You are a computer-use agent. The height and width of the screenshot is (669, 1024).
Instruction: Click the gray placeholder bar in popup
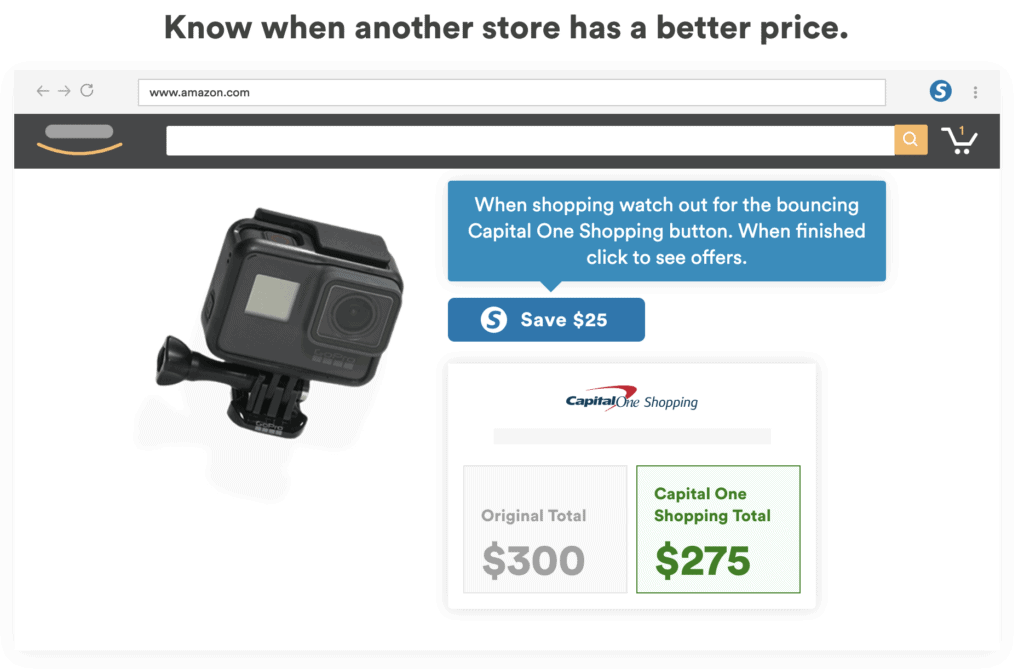[x=632, y=436]
